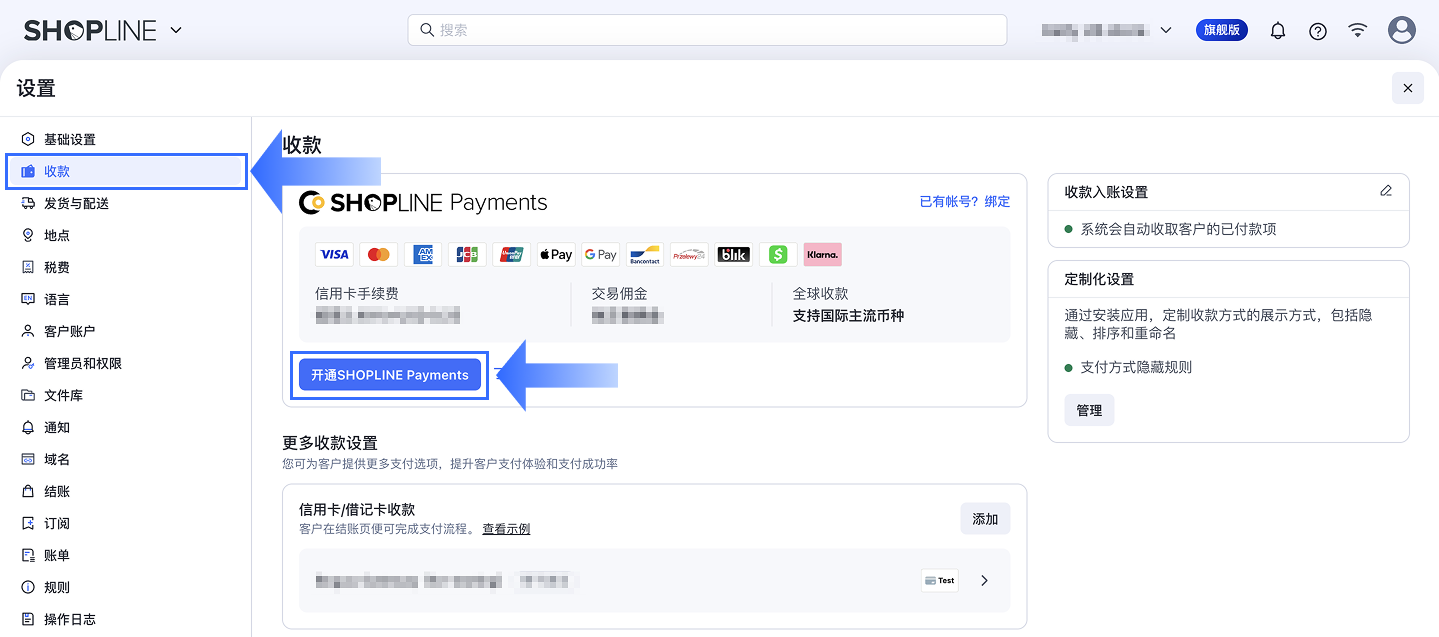Click the Visa card logo
This screenshot has height=637, width=1439.
click(x=334, y=254)
